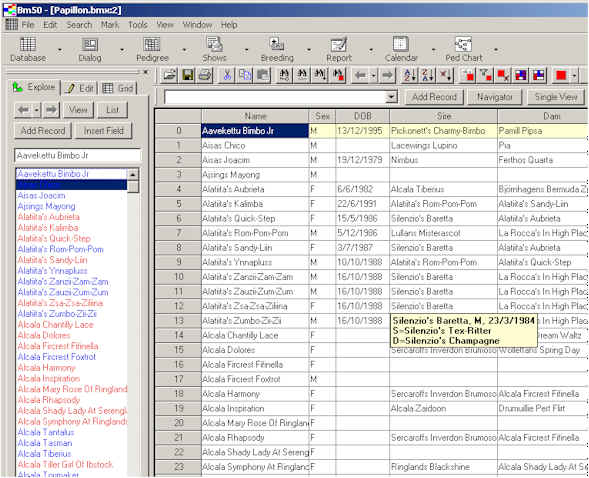Expand the dropdown arrow next to Report
Screen dimensions: 589x478
coord(371,50)
